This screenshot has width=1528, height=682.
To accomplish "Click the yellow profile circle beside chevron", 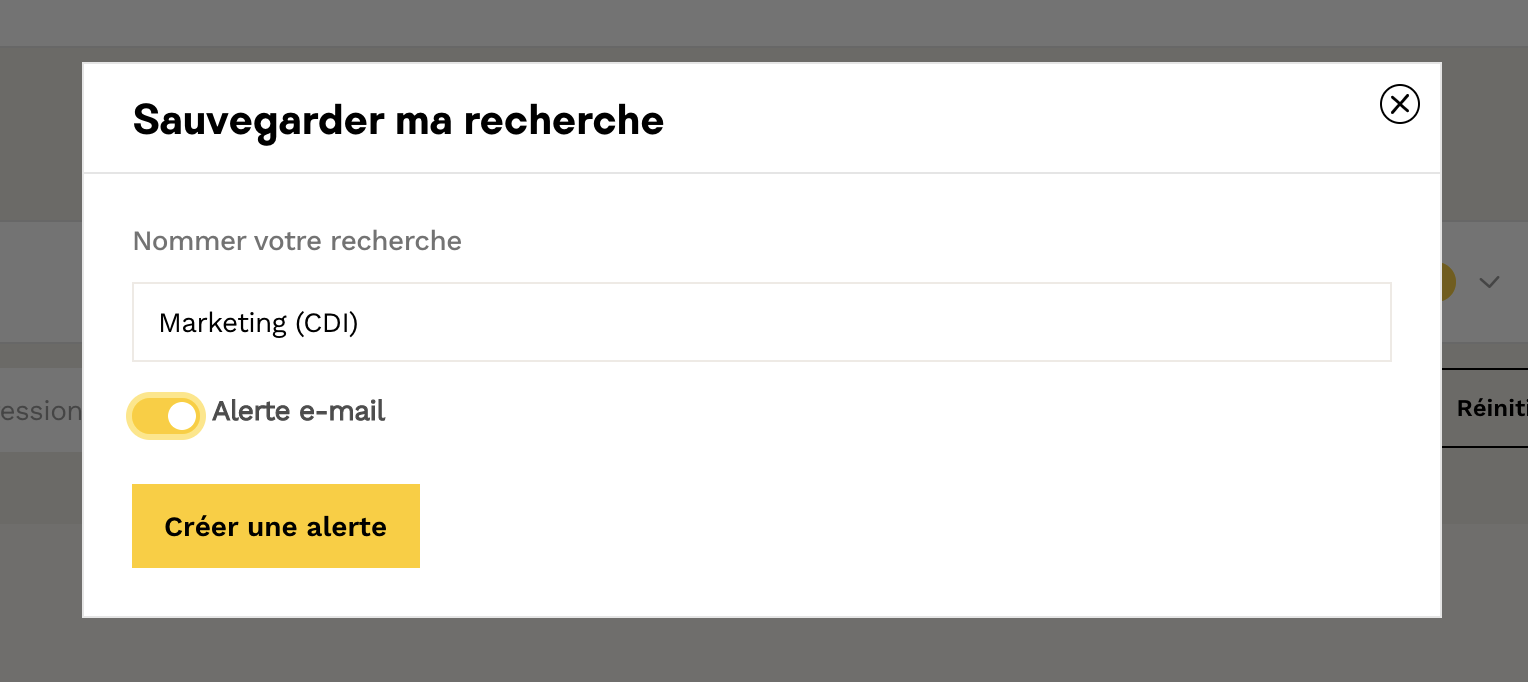I will 1447,283.
